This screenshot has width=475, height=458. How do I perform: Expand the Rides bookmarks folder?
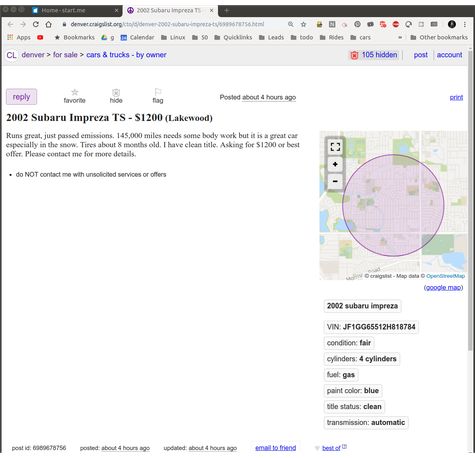click(332, 37)
